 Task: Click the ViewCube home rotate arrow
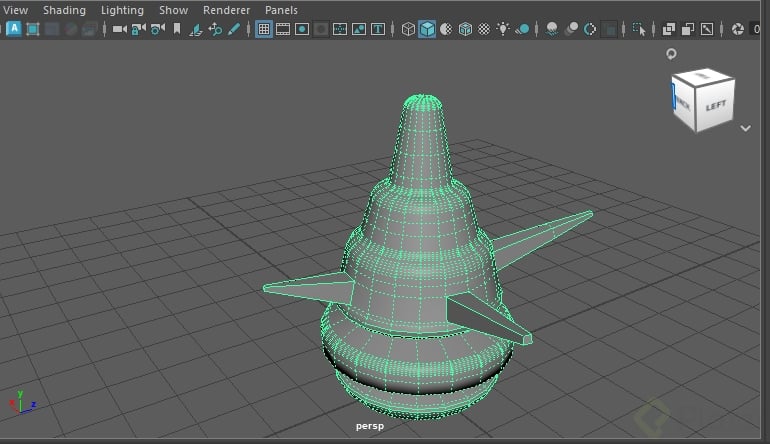tap(671, 54)
